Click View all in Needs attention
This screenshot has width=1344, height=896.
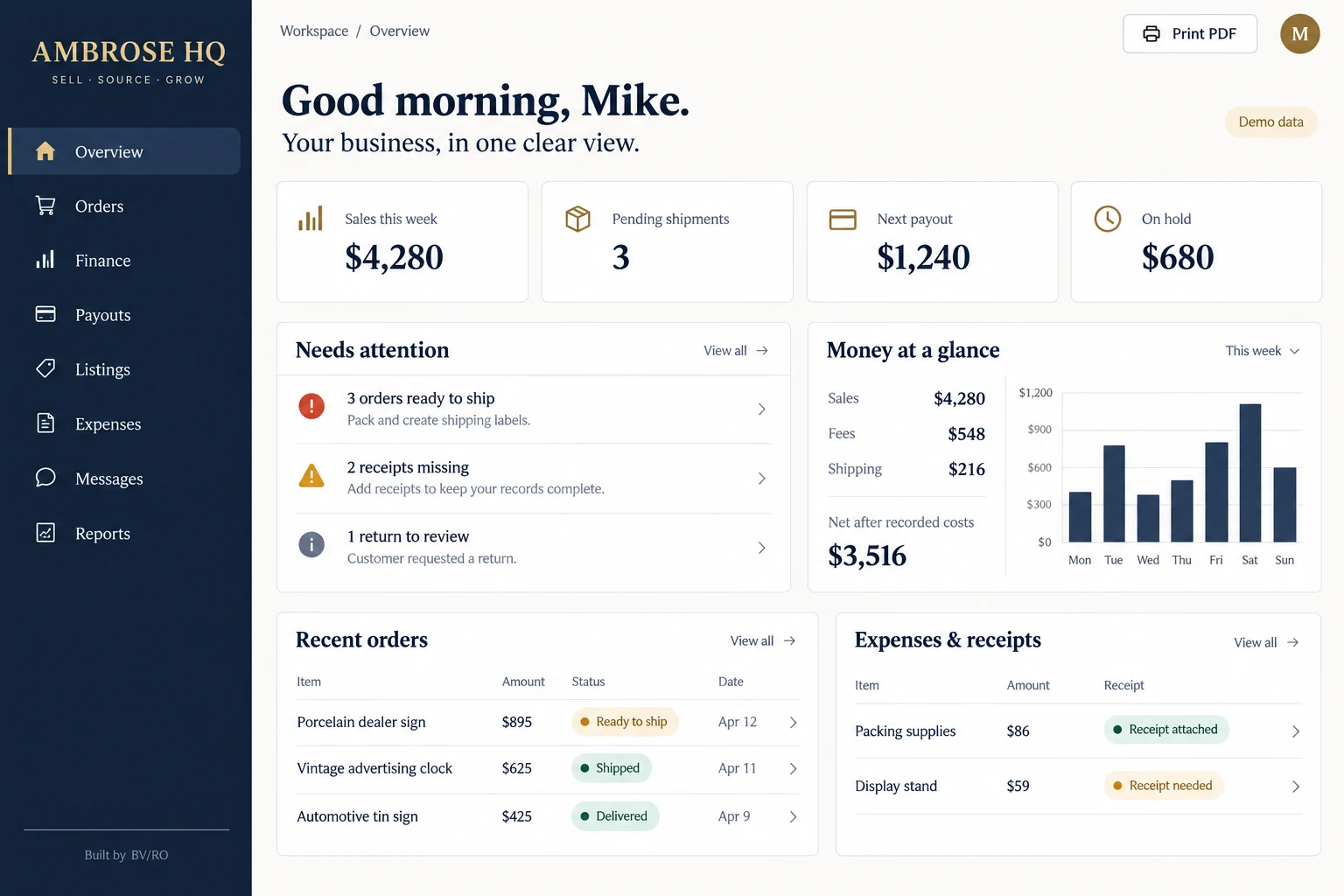(736, 351)
